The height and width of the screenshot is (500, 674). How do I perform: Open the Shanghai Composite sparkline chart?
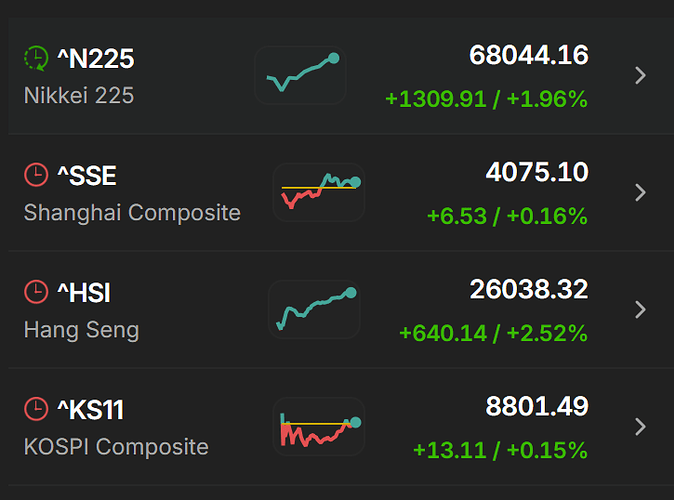[319, 192]
